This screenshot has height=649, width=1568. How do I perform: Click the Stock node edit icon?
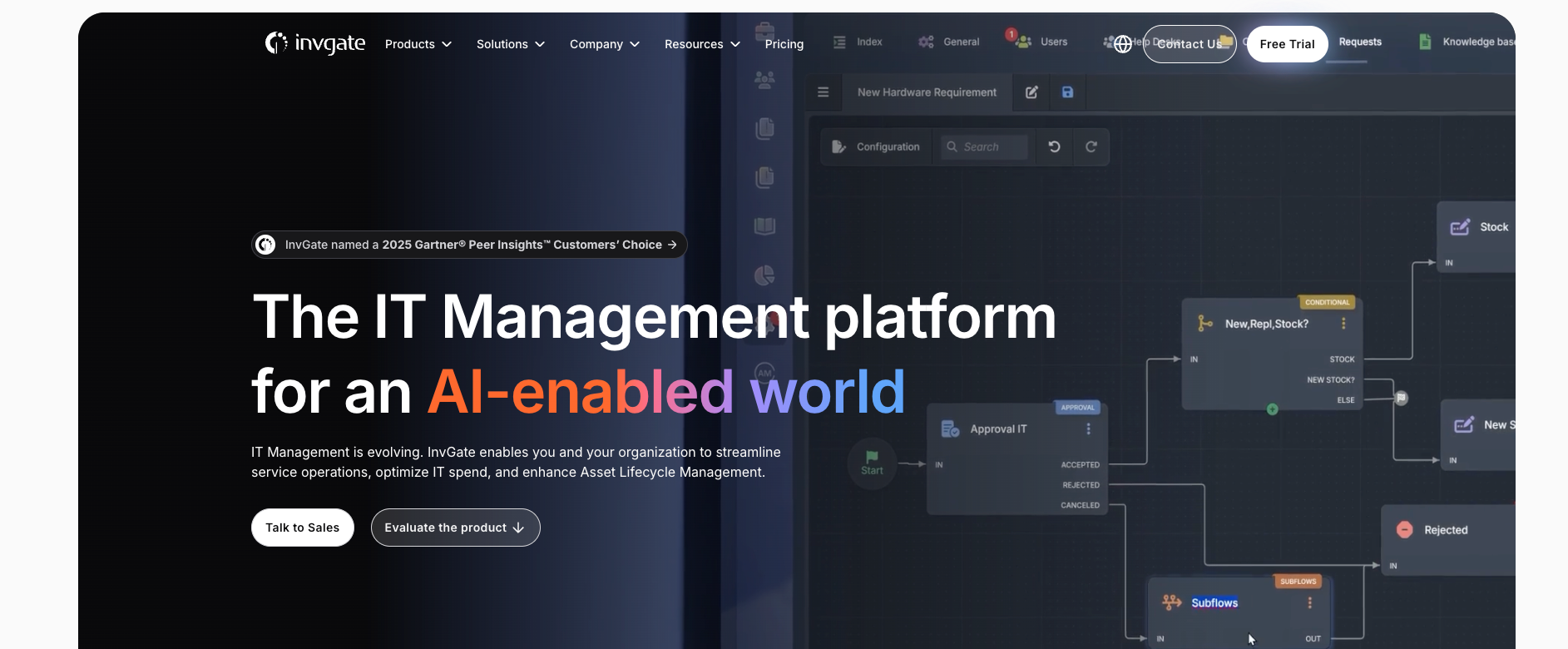tap(1460, 227)
